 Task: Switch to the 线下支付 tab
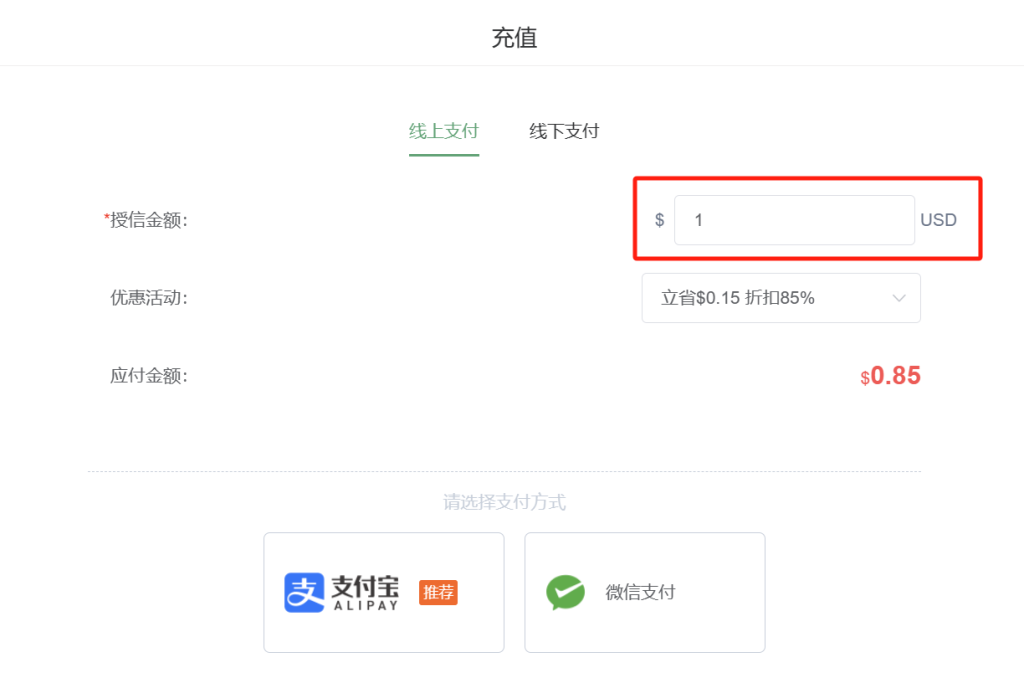[563, 130]
